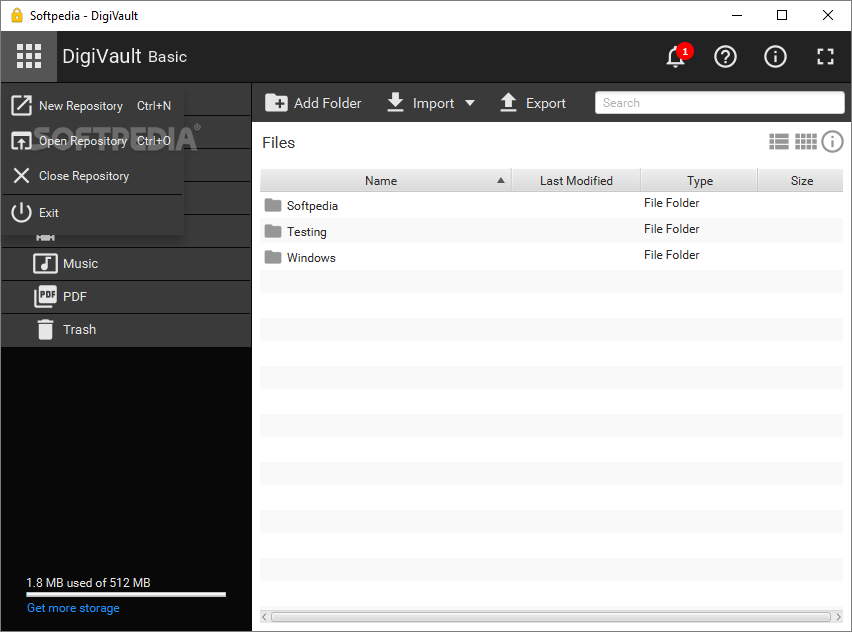
Task: Minimize the DigiVault window
Action: [737, 15]
